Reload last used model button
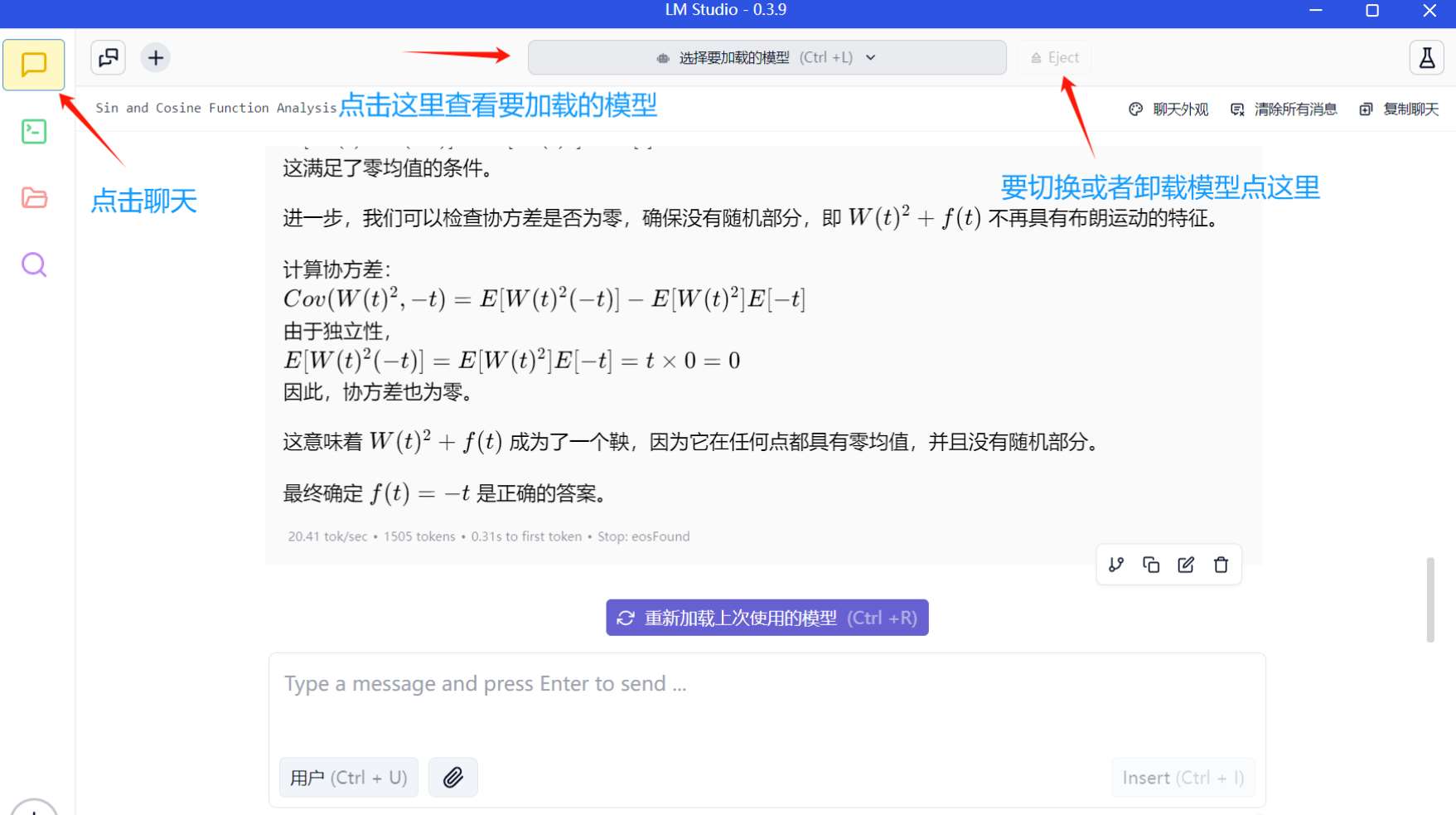The height and width of the screenshot is (815, 1456). (767, 618)
